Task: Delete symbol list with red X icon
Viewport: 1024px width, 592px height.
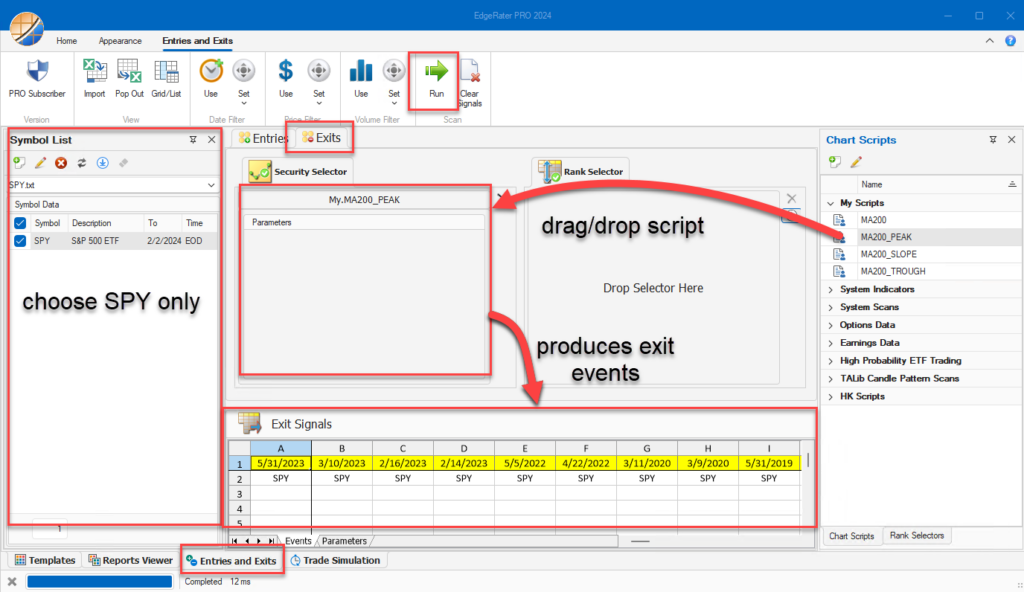Action: pyautogui.click(x=61, y=163)
